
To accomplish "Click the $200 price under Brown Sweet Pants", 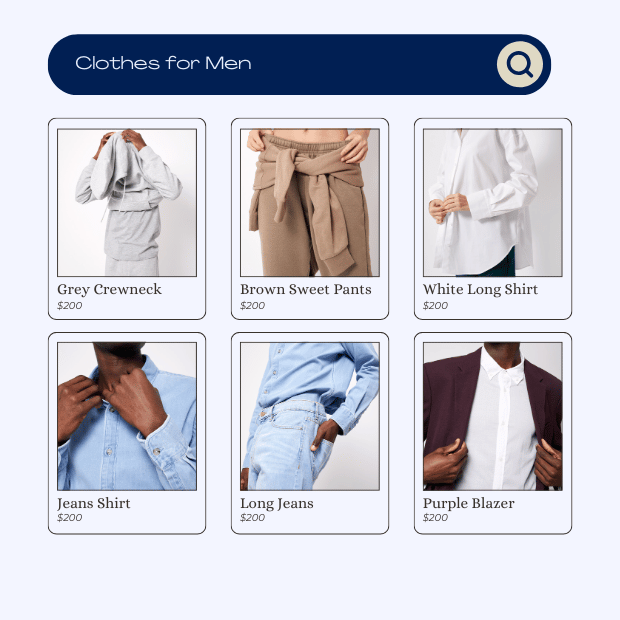I will 253,305.
